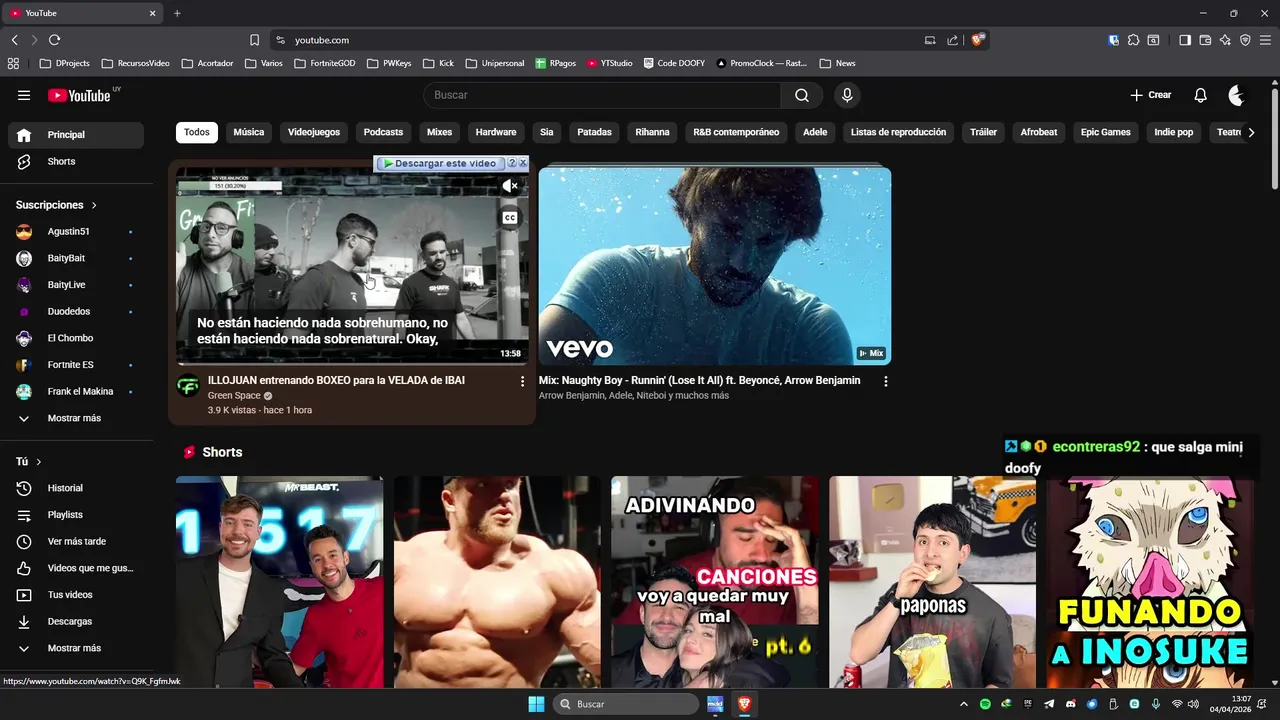This screenshot has width=1280, height=720.
Task: Open Discord from system tray
Action: [x=1071, y=704]
